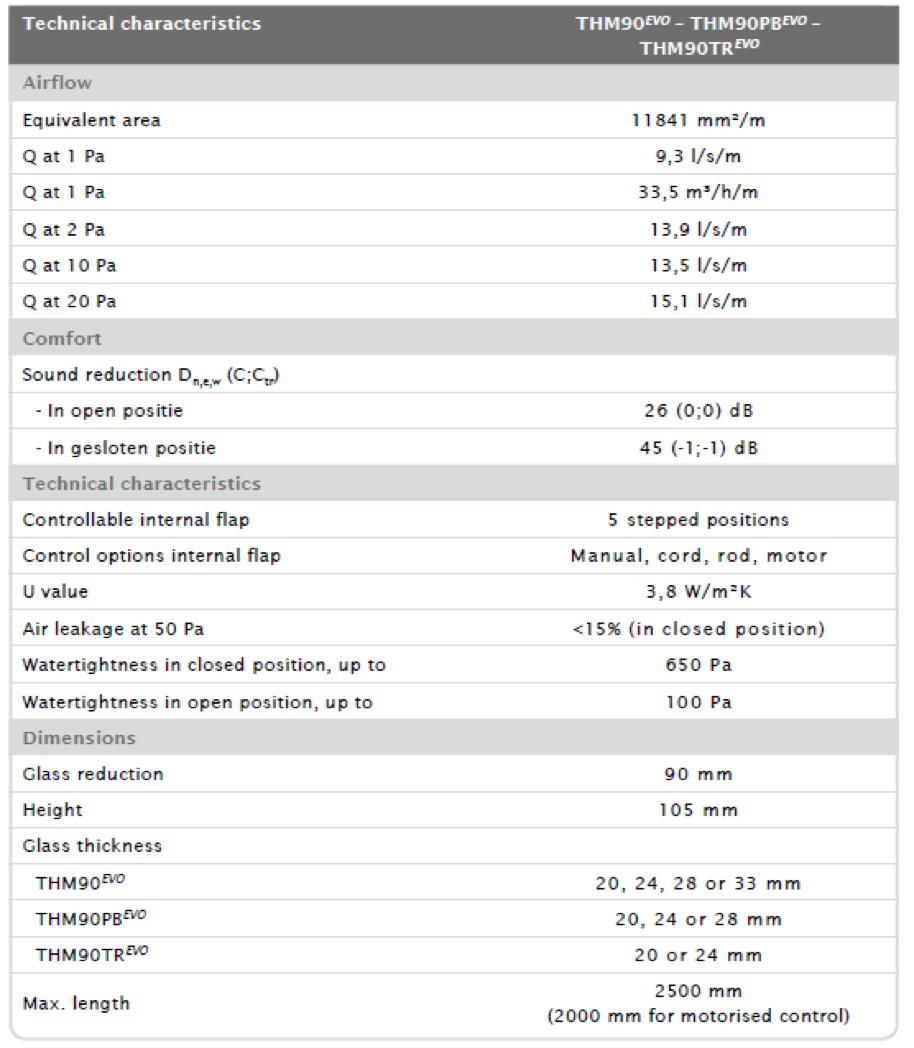The width and height of the screenshot is (914, 1048).
Task: Click the 650 Pa watertightness value
Action: 698,665
